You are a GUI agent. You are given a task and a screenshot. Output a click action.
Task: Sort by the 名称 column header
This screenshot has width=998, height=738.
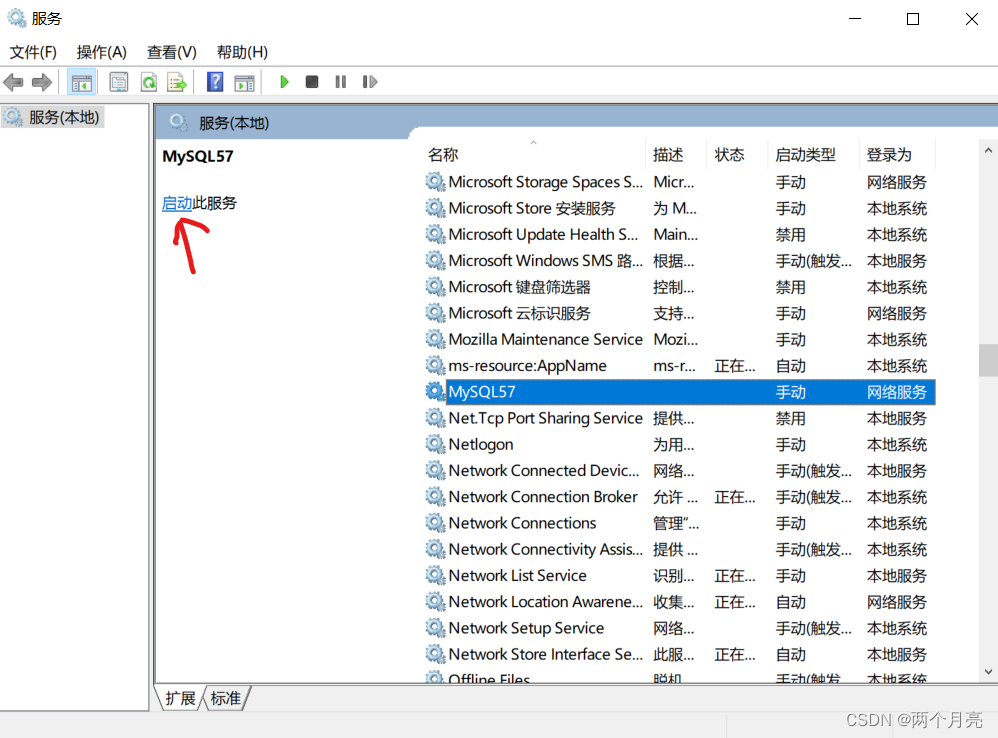(x=535, y=155)
